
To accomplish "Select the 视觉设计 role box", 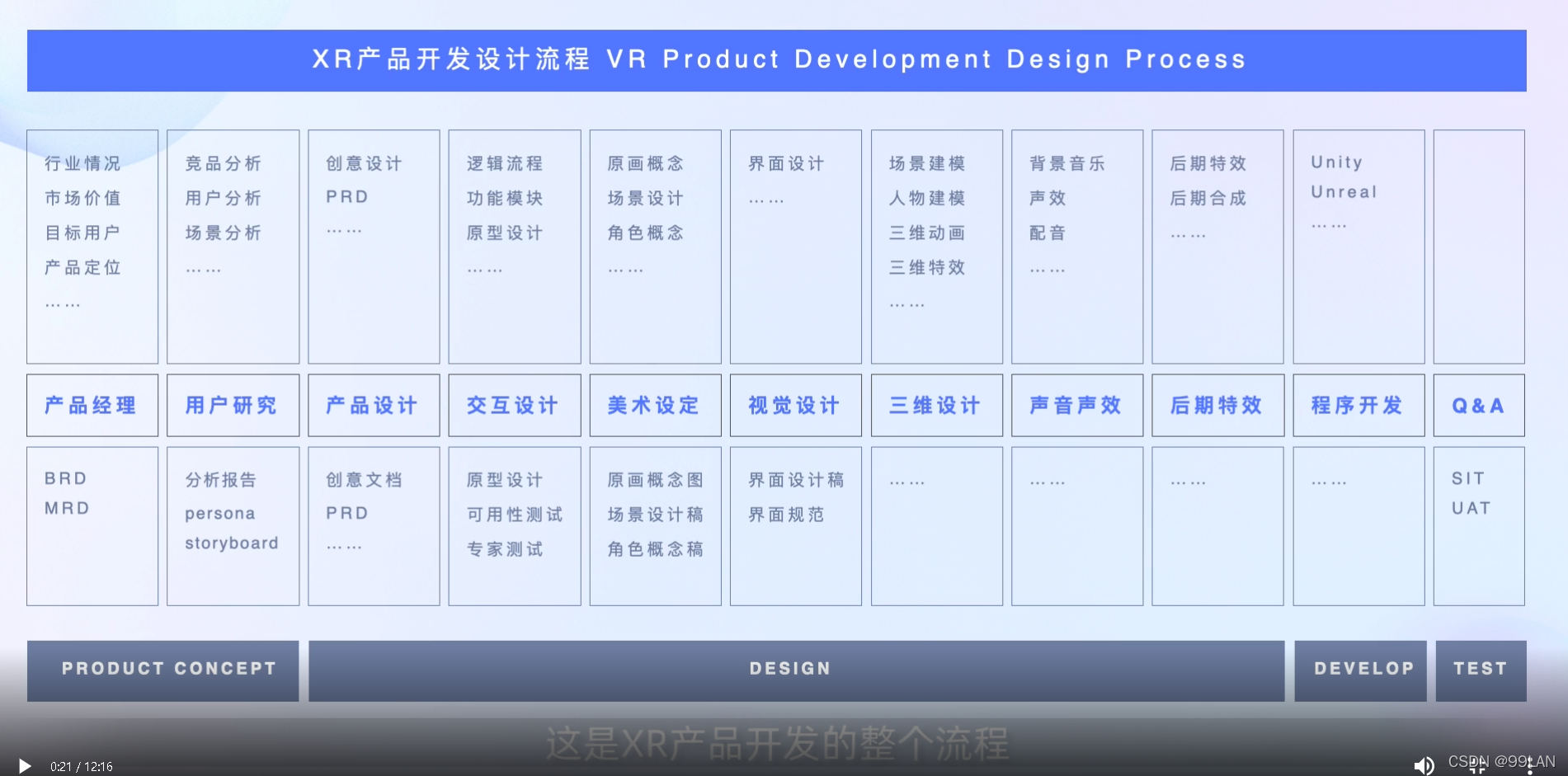I will (x=796, y=405).
